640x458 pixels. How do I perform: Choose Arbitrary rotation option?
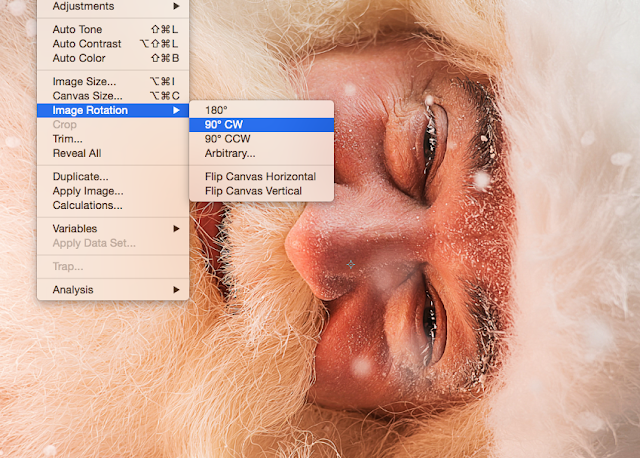[x=261, y=153]
